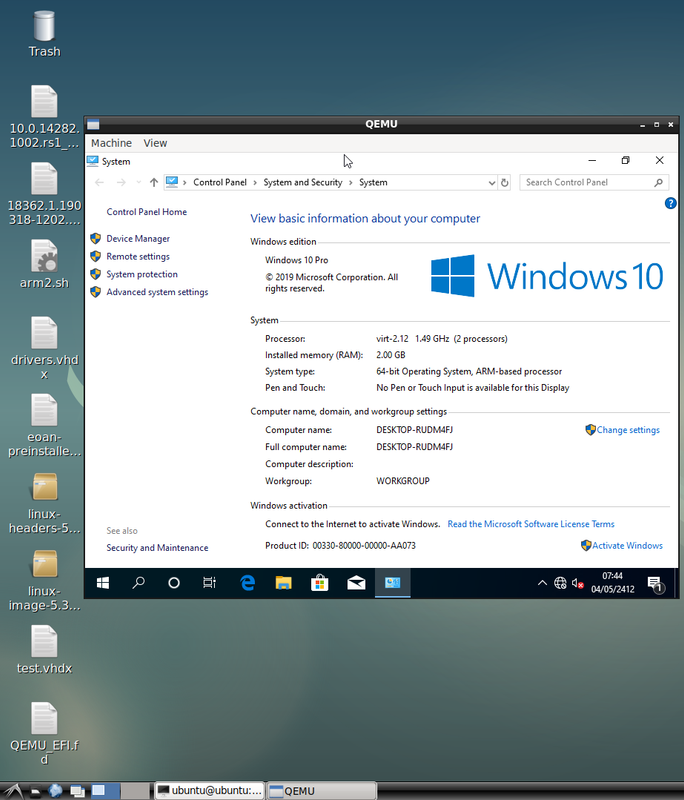The width and height of the screenshot is (684, 800).
Task: Select QEMU window button in panel
Action: point(322,791)
